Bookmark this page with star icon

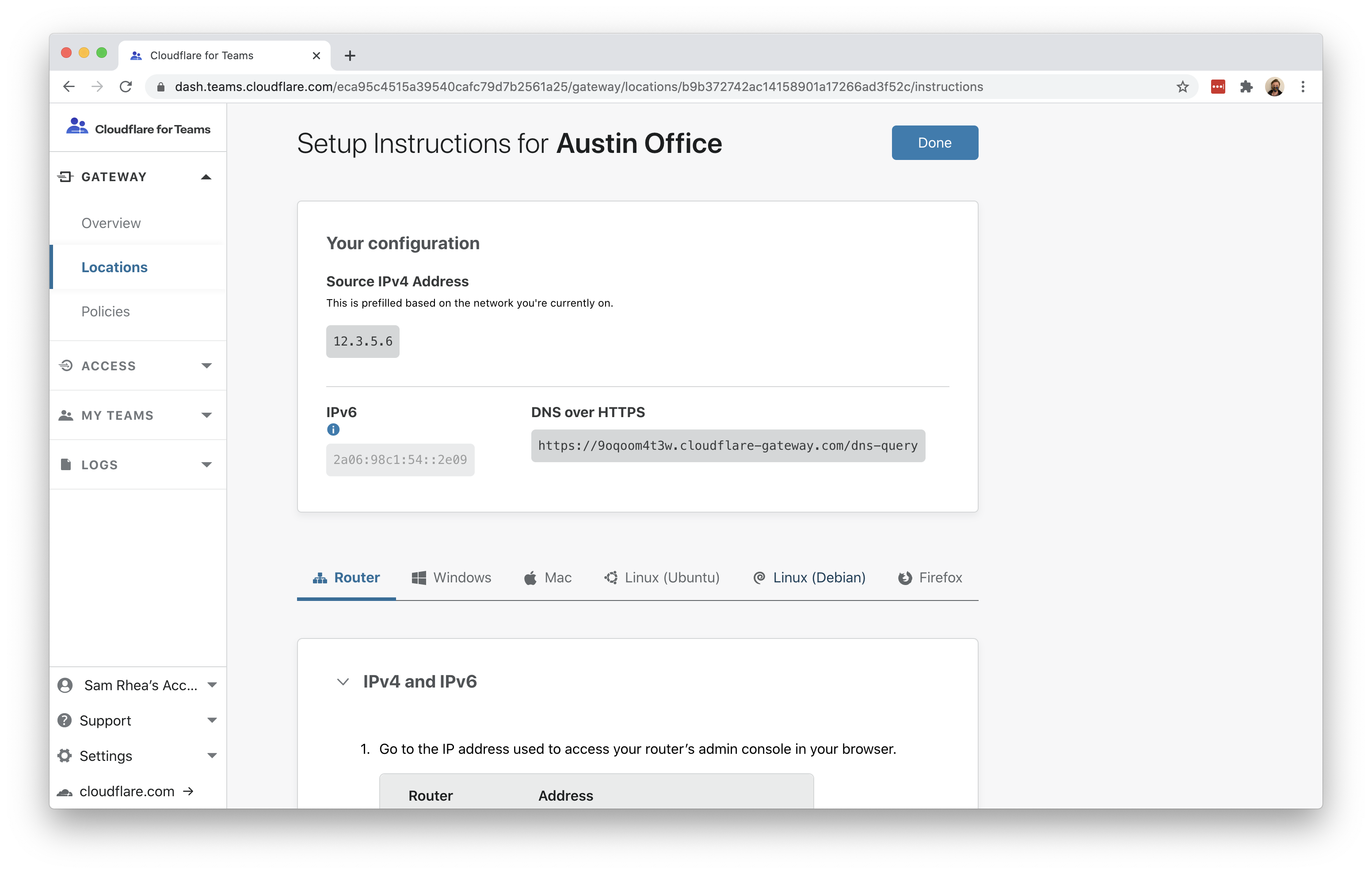coord(1182,87)
